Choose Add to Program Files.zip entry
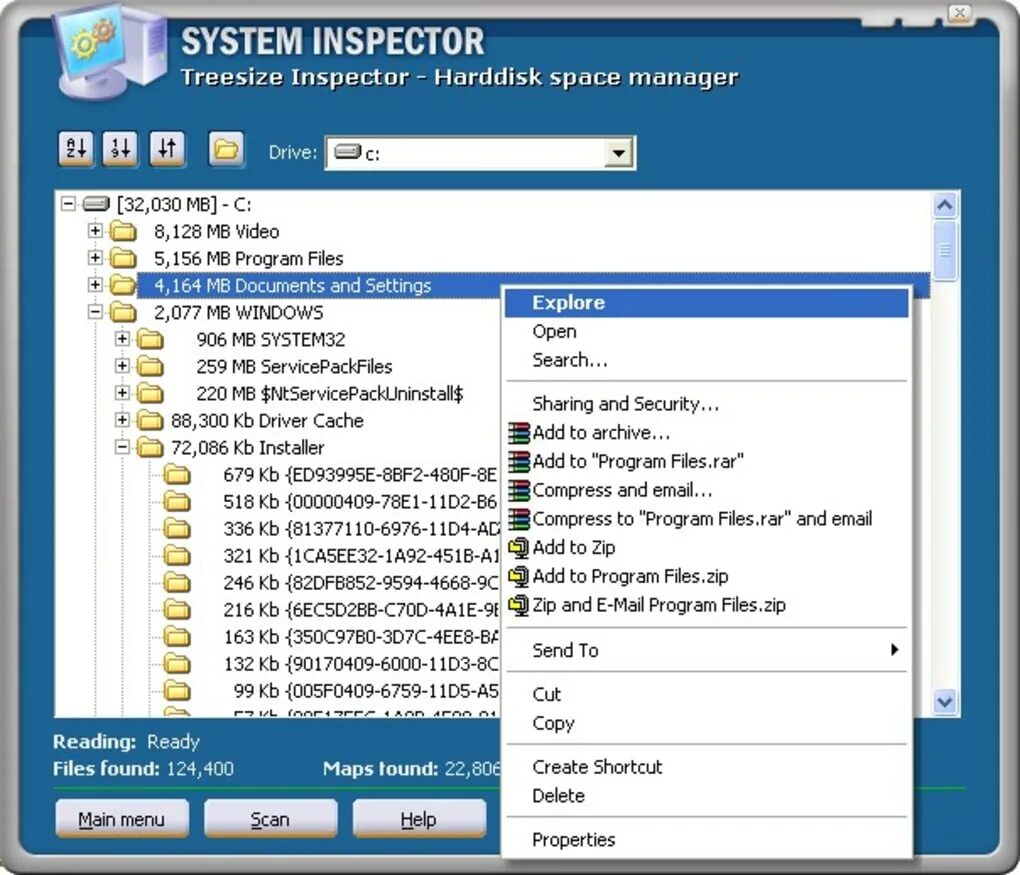This screenshot has height=875, width=1020. [x=706, y=576]
